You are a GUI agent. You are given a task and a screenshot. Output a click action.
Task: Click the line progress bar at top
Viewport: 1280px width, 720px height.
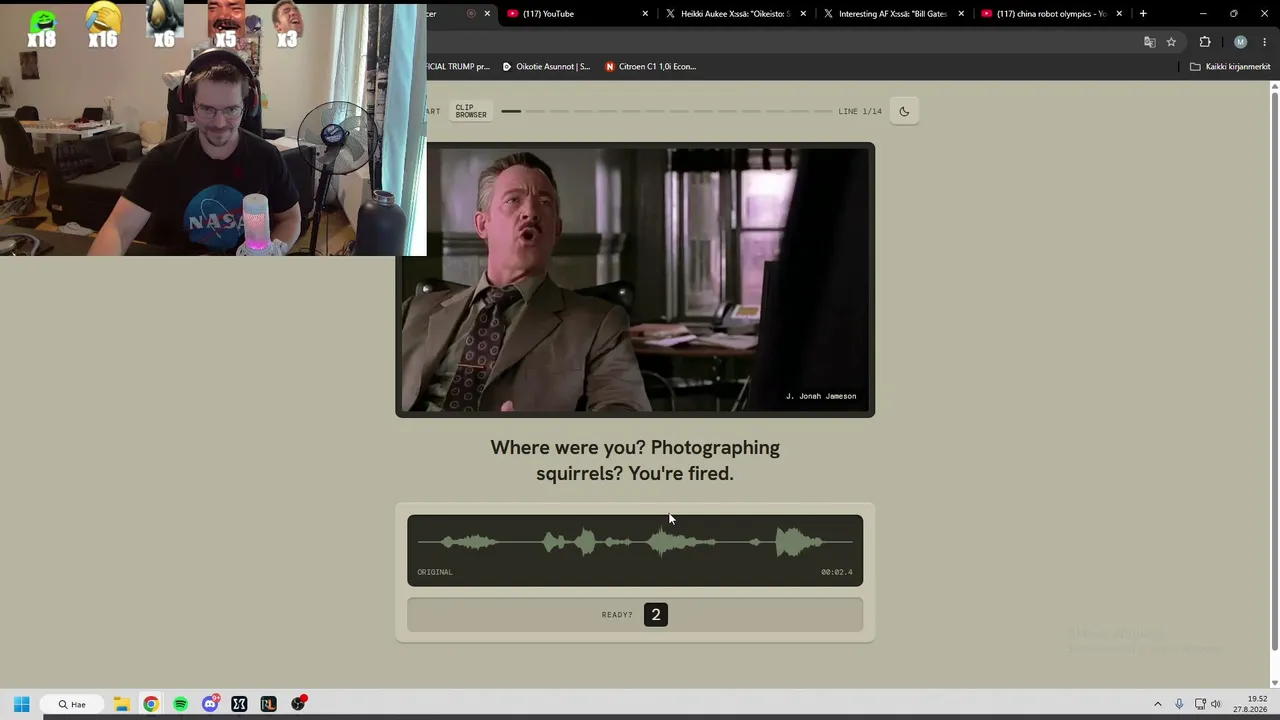tap(666, 111)
